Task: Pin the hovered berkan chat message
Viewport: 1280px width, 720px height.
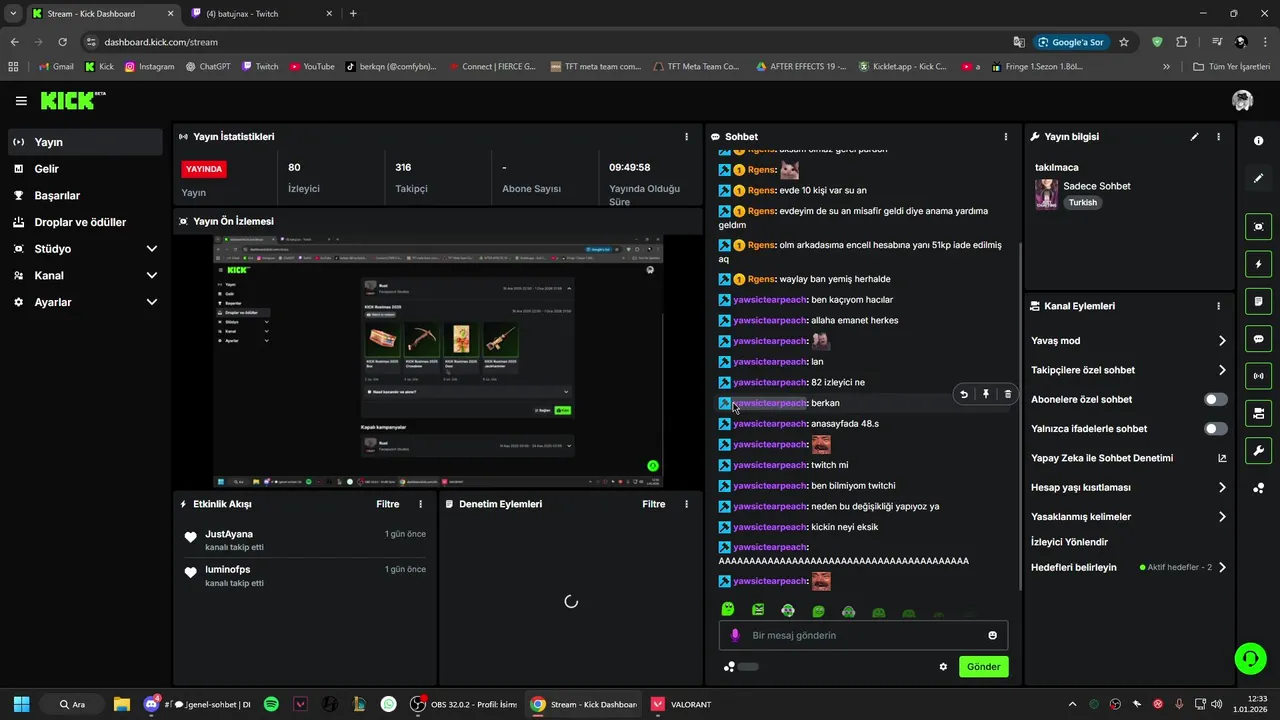Action: (986, 394)
